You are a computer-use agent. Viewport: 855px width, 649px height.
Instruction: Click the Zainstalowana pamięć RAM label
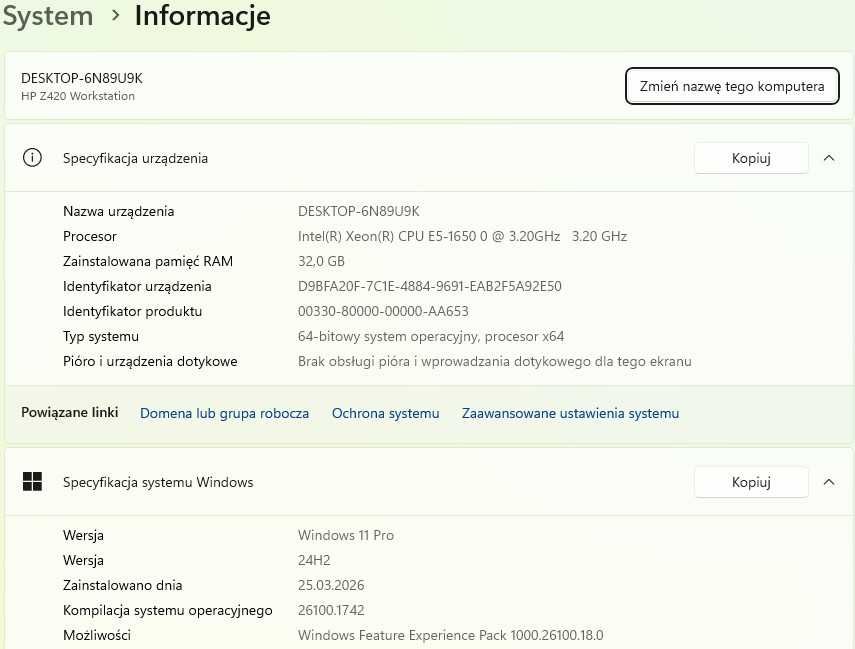(x=148, y=261)
